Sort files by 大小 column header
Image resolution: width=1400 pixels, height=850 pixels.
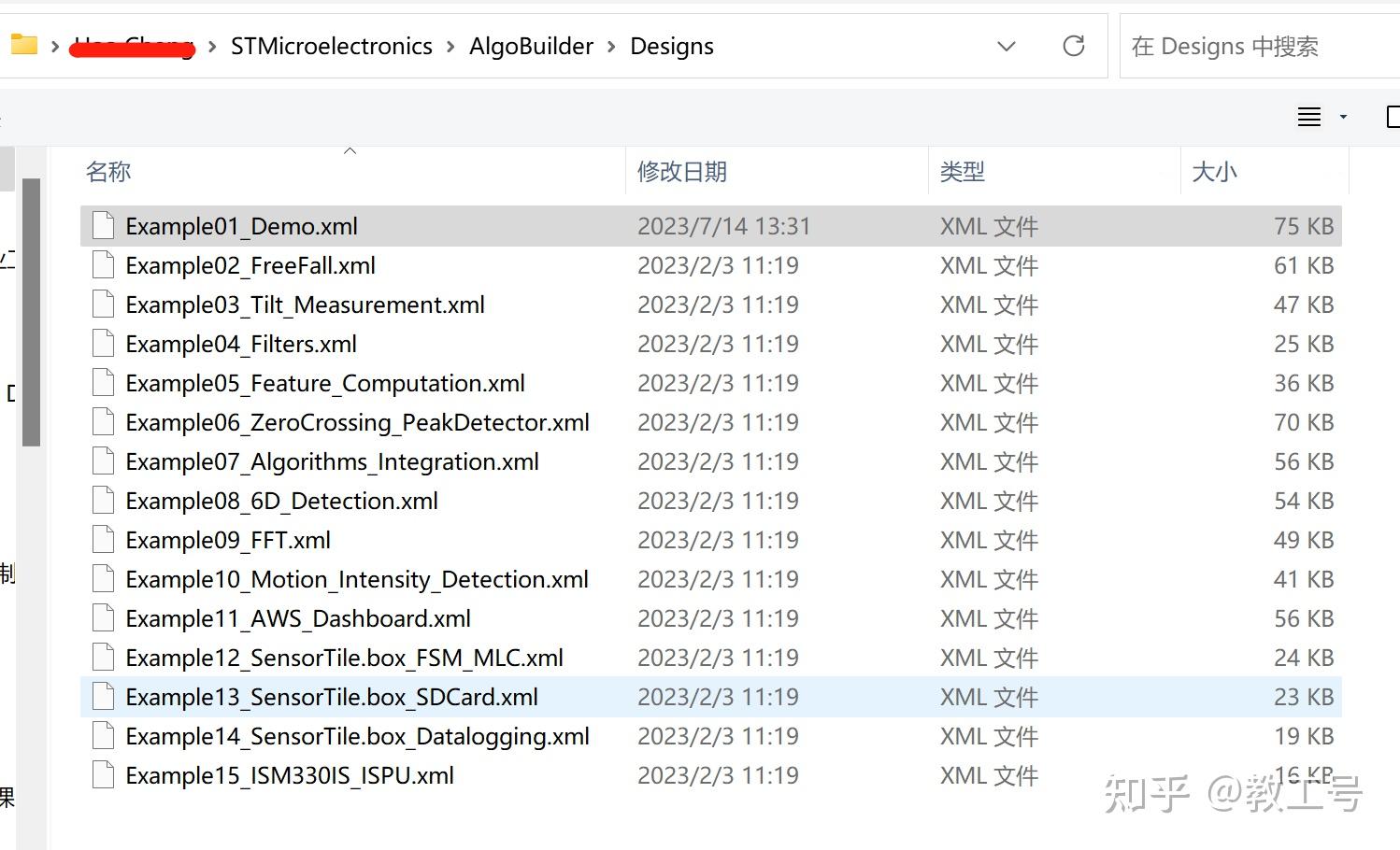pos(1214,172)
